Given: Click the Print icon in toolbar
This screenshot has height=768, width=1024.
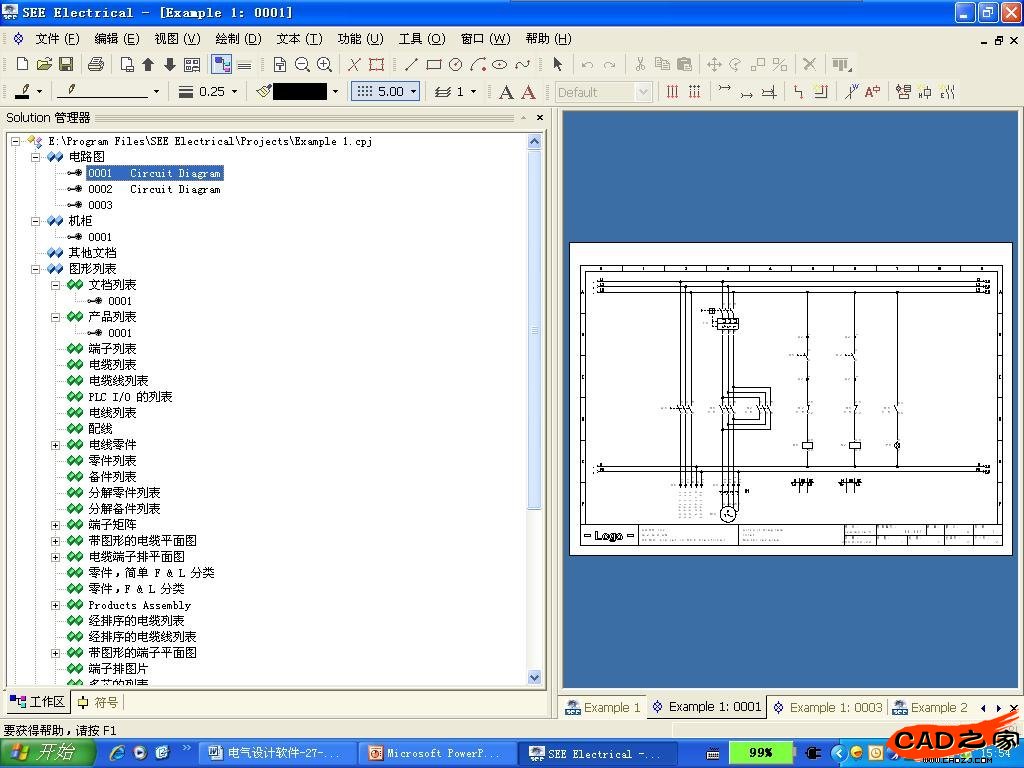Looking at the screenshot, I should point(96,64).
